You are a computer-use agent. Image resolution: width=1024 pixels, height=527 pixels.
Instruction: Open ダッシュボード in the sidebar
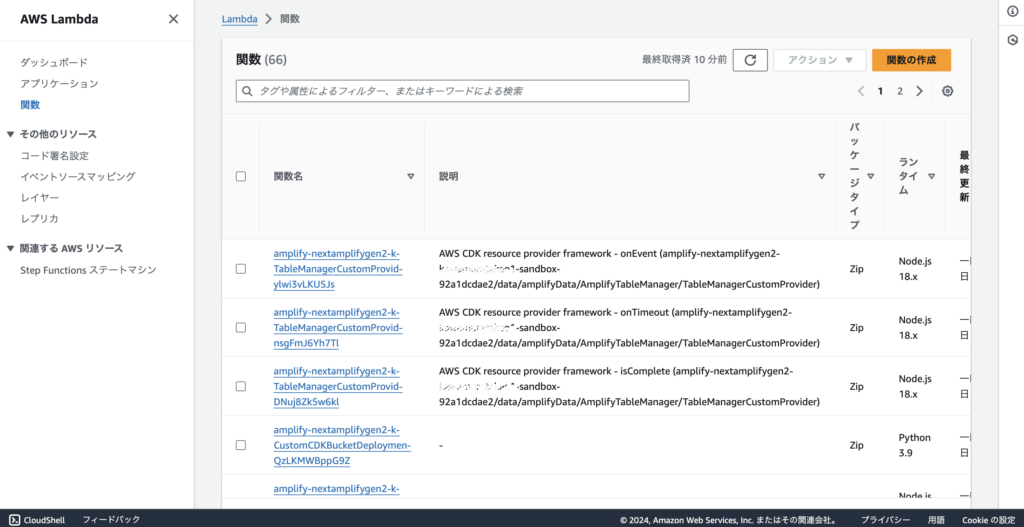coord(54,63)
